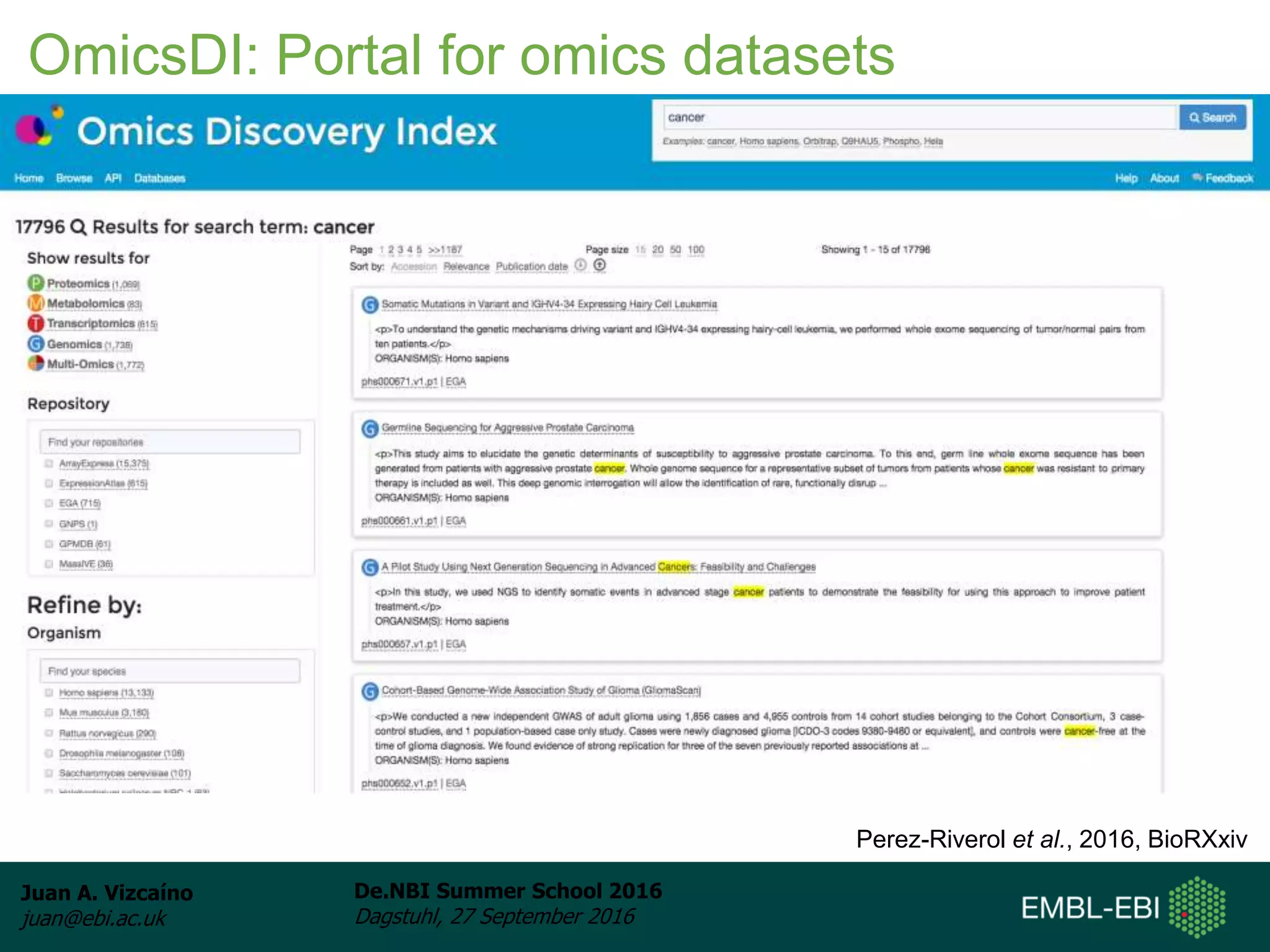Click the Phospho example search term
1270x952 pixels.
point(901,141)
